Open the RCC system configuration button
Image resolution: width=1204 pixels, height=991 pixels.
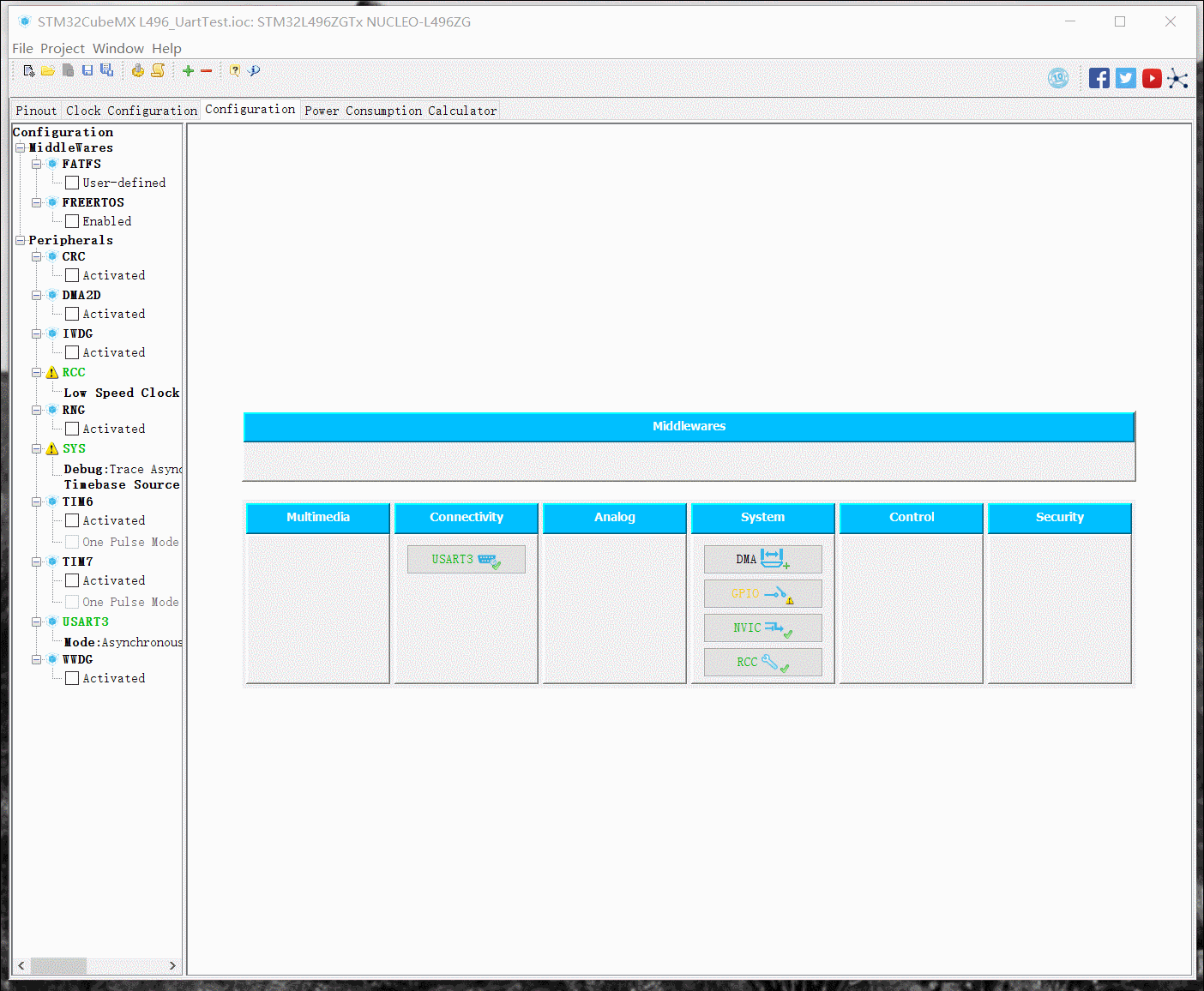[763, 662]
